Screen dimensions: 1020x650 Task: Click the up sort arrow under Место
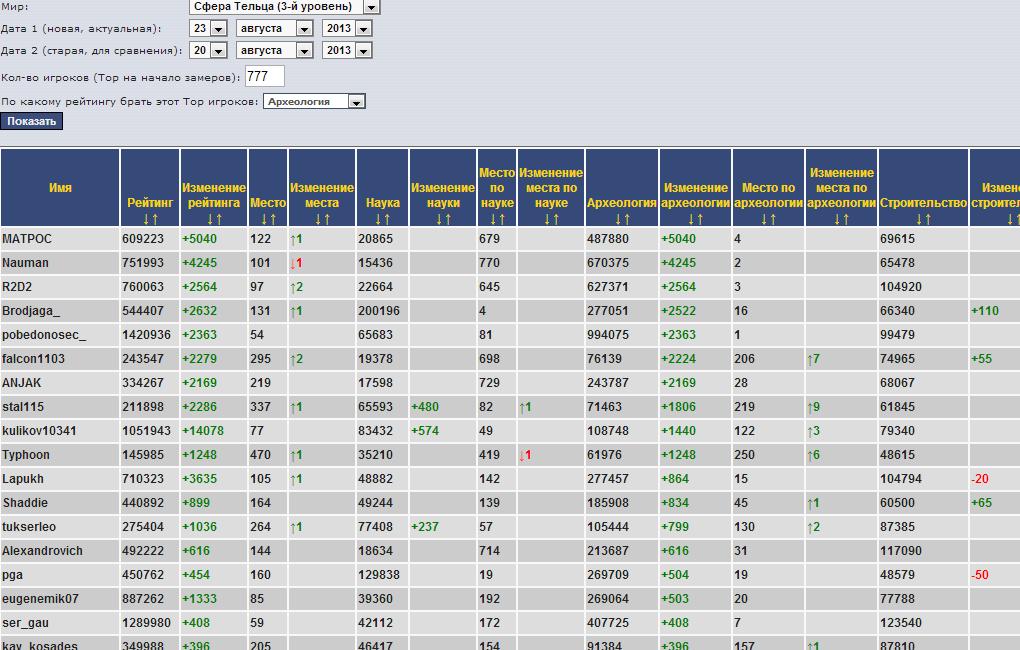pyautogui.click(x=273, y=219)
